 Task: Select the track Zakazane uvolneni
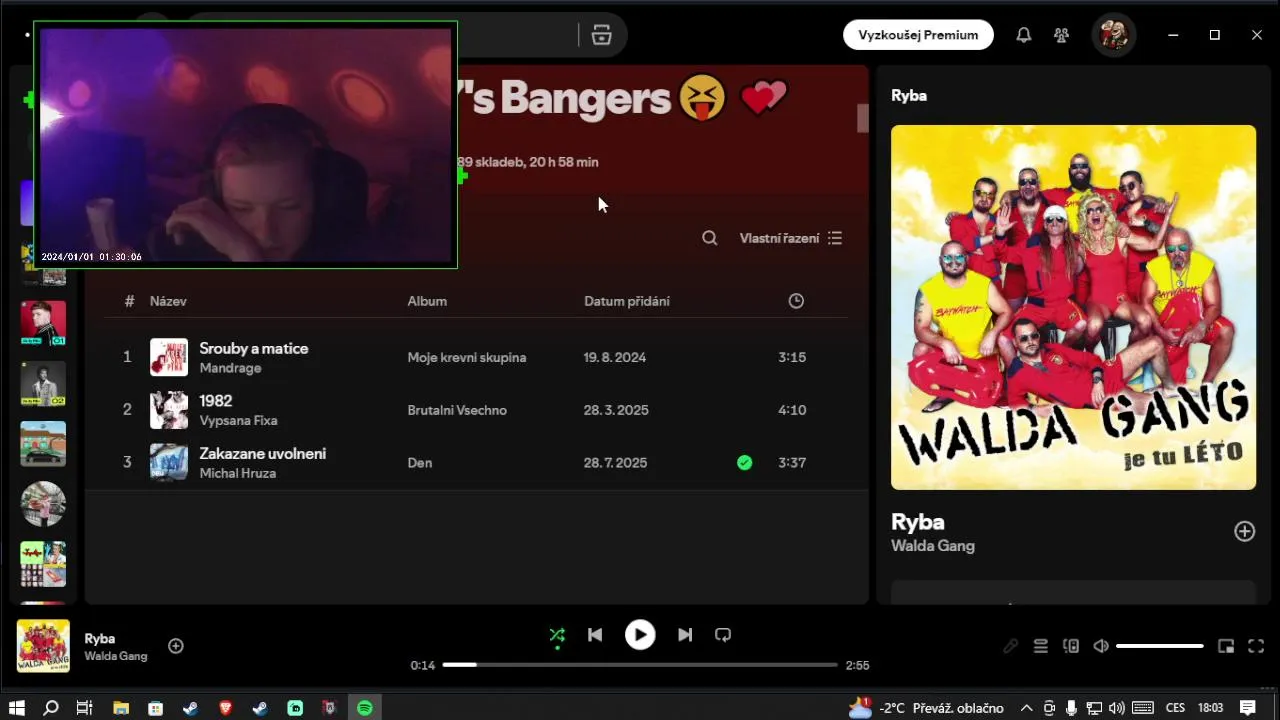263,453
